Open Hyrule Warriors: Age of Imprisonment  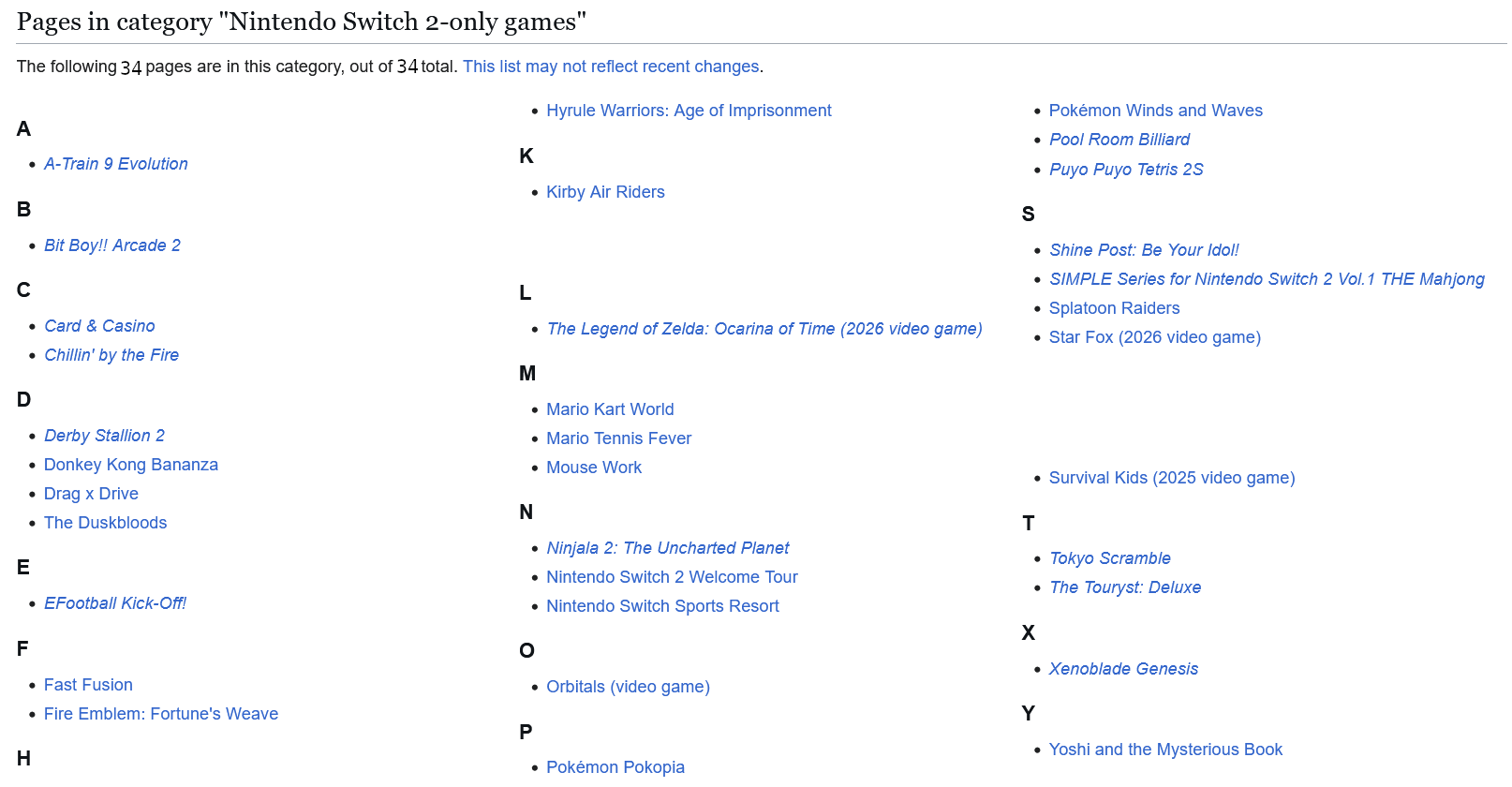(689, 111)
